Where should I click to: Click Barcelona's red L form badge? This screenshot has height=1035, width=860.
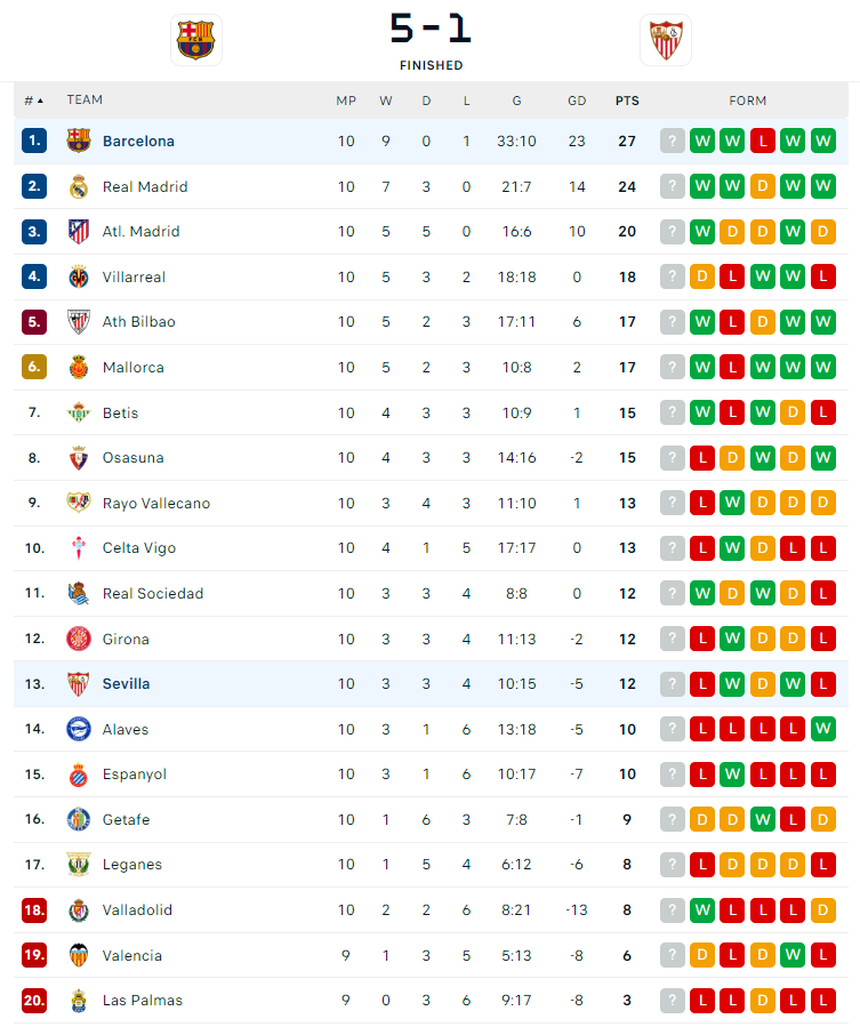coord(763,141)
